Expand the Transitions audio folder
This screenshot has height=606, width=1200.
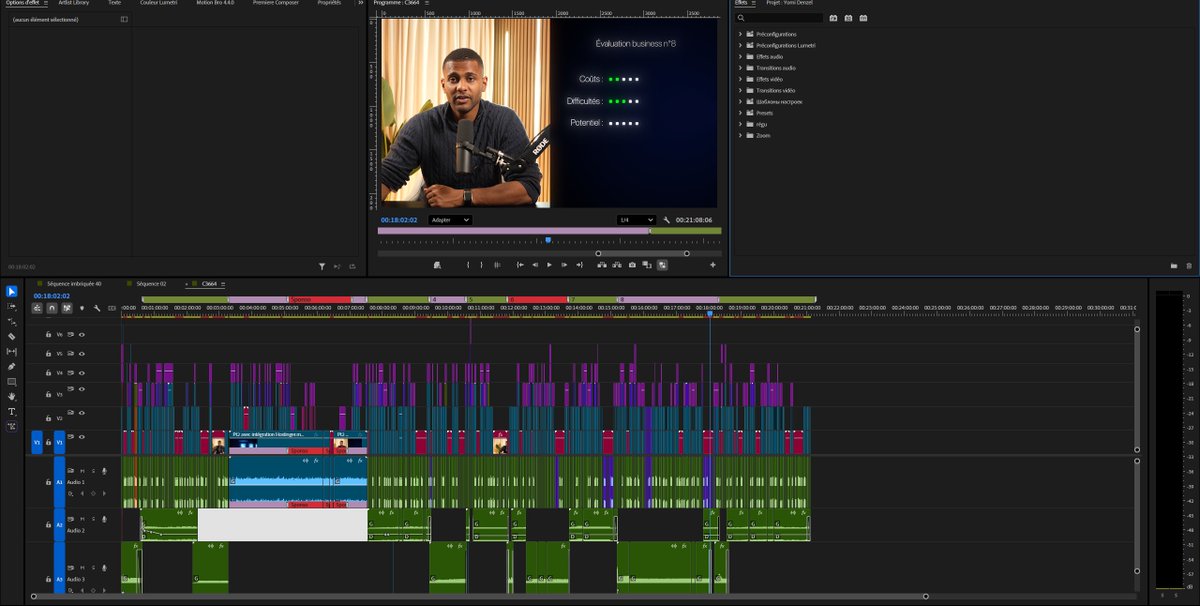(x=740, y=68)
